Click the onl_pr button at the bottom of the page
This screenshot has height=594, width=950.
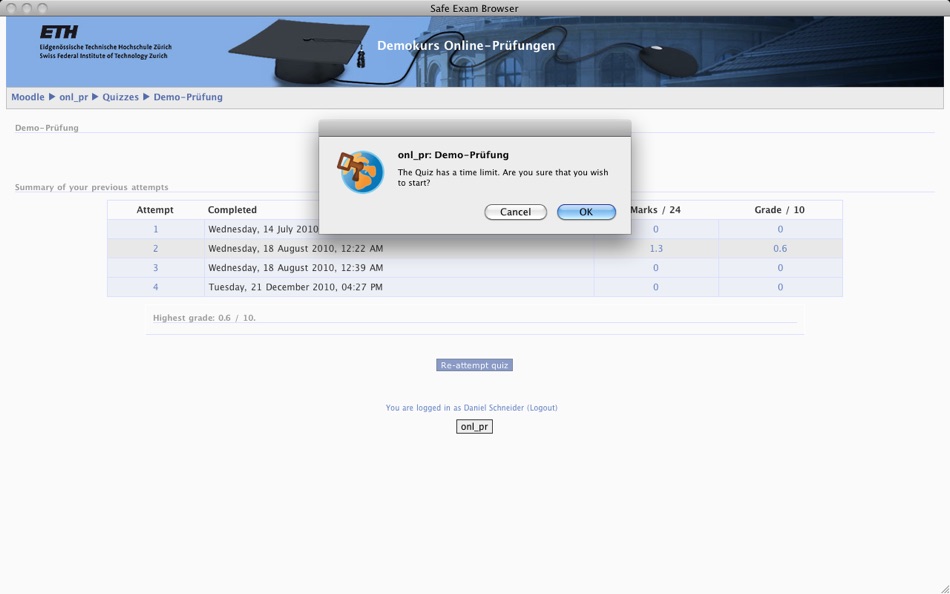(x=474, y=427)
